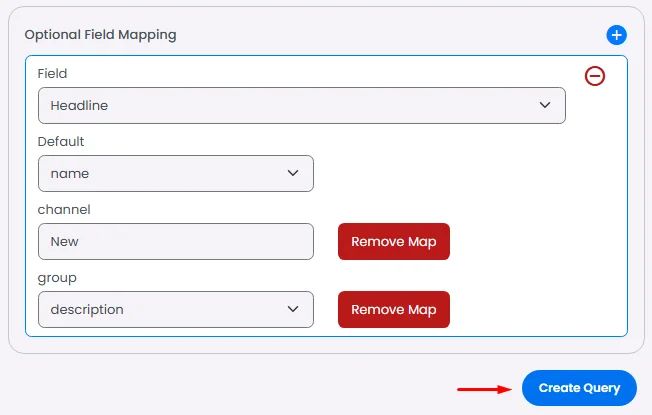
Task: Submit with the Create Query button
Action: coord(579,388)
